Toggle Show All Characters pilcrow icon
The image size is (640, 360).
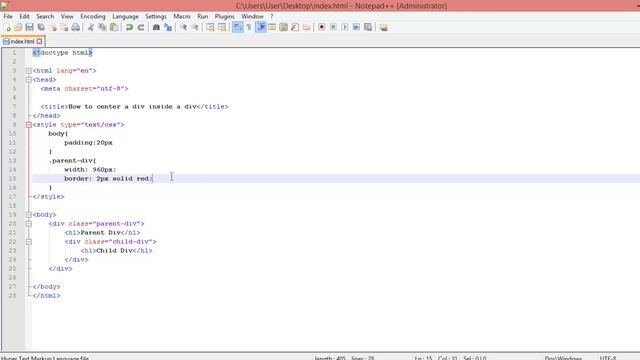[x=249, y=27]
